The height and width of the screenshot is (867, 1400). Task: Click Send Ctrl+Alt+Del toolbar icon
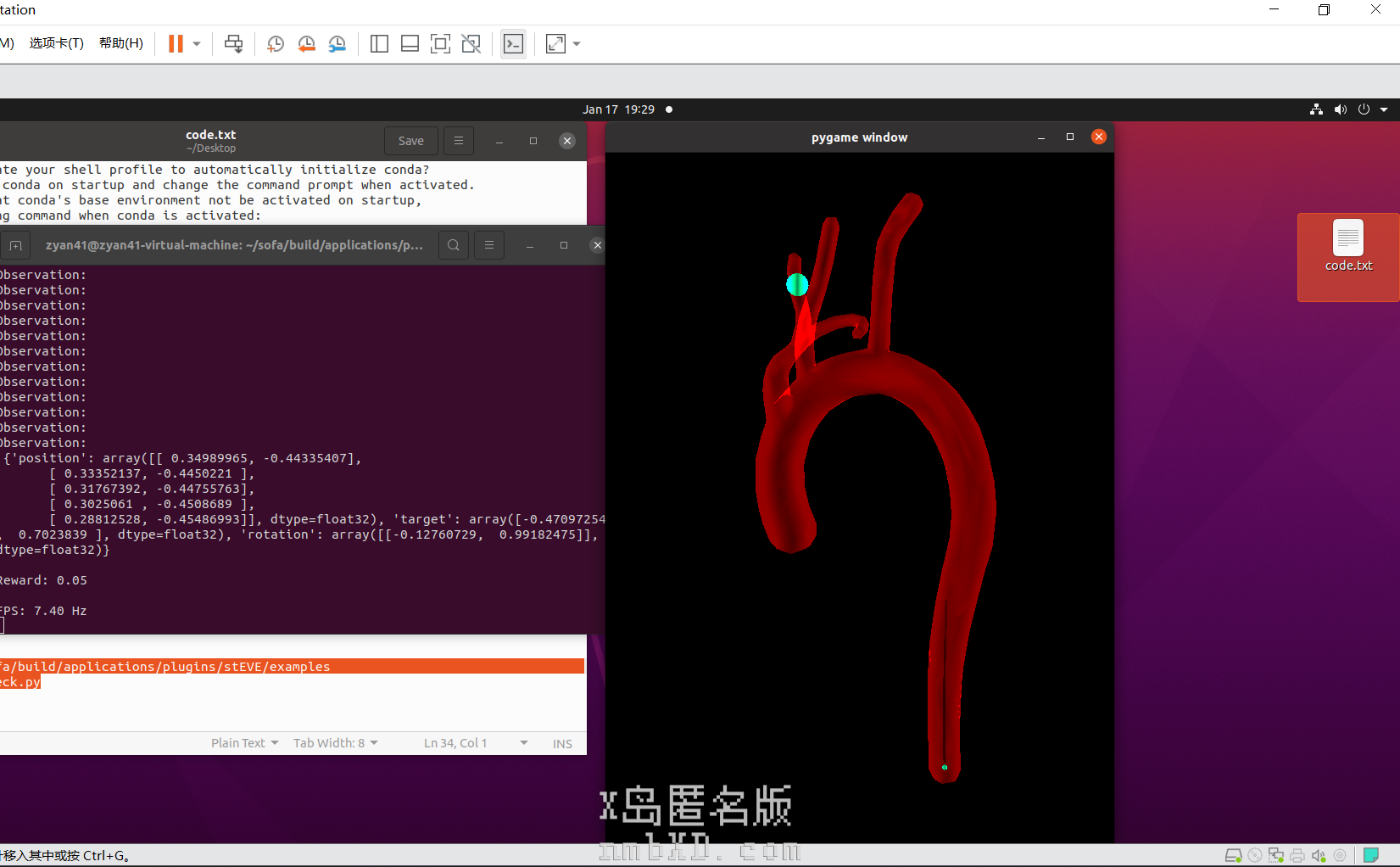pyautogui.click(x=233, y=44)
